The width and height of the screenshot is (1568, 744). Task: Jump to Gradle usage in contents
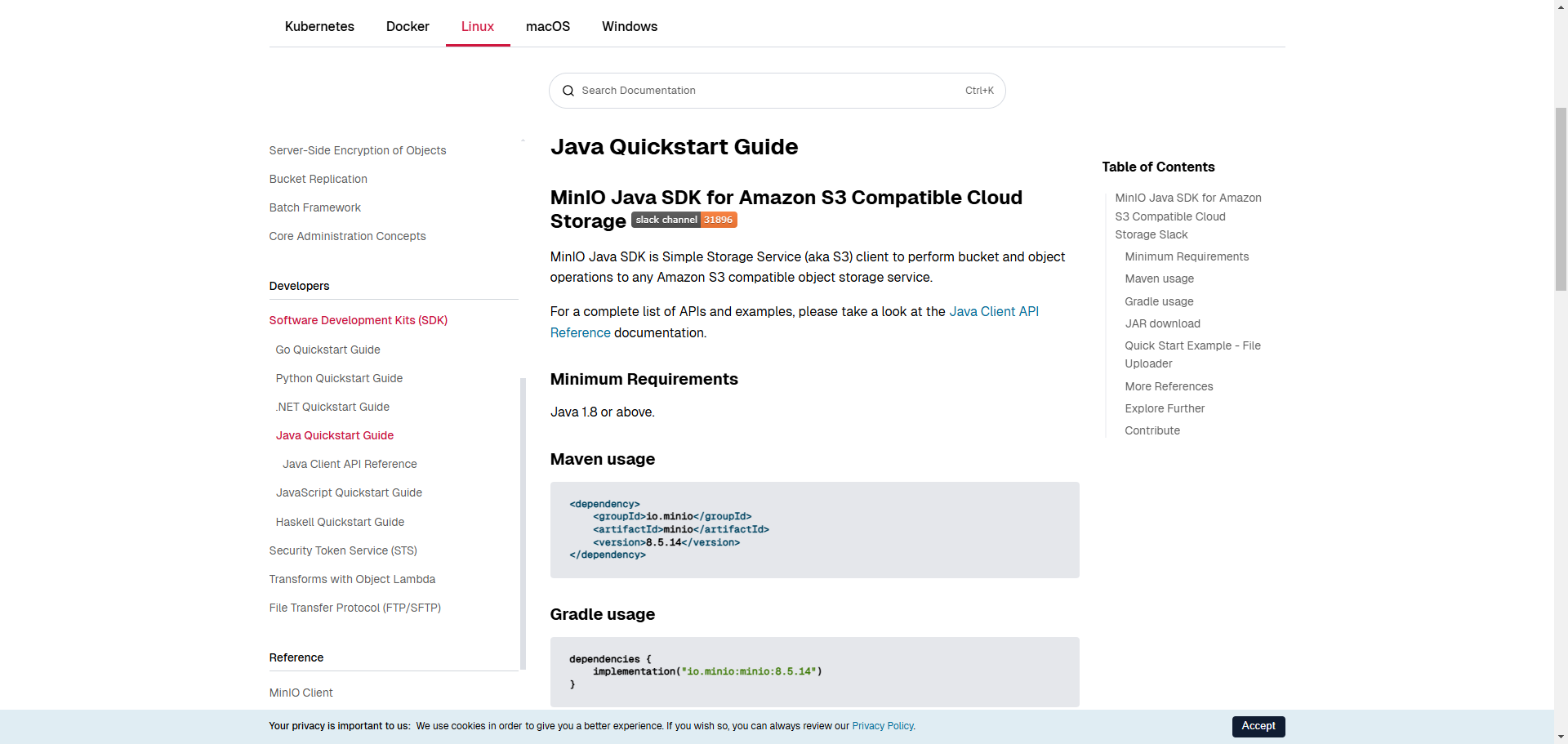pos(1159,301)
